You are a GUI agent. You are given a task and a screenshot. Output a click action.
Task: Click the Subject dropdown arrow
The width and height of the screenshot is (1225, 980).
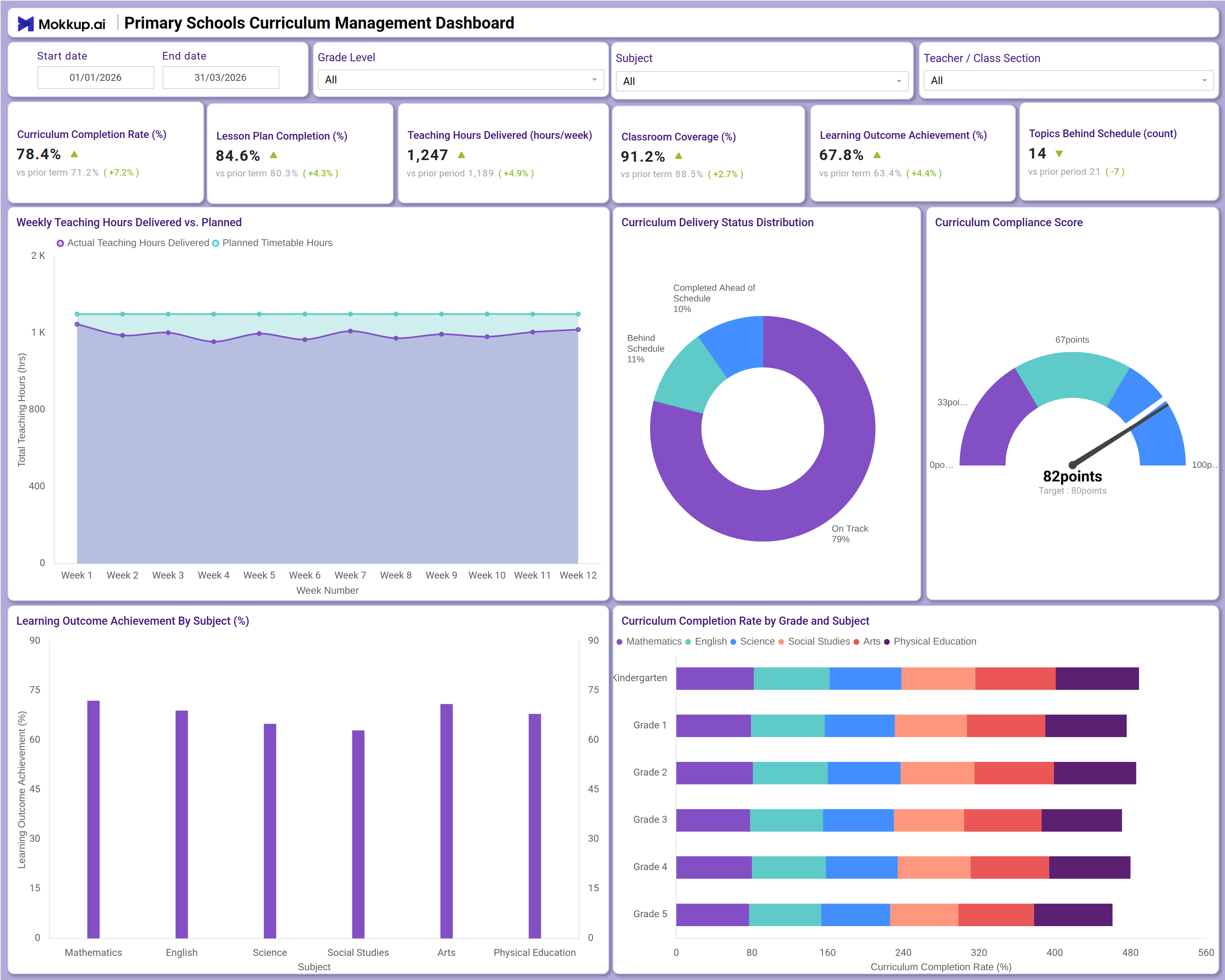pyautogui.click(x=899, y=81)
